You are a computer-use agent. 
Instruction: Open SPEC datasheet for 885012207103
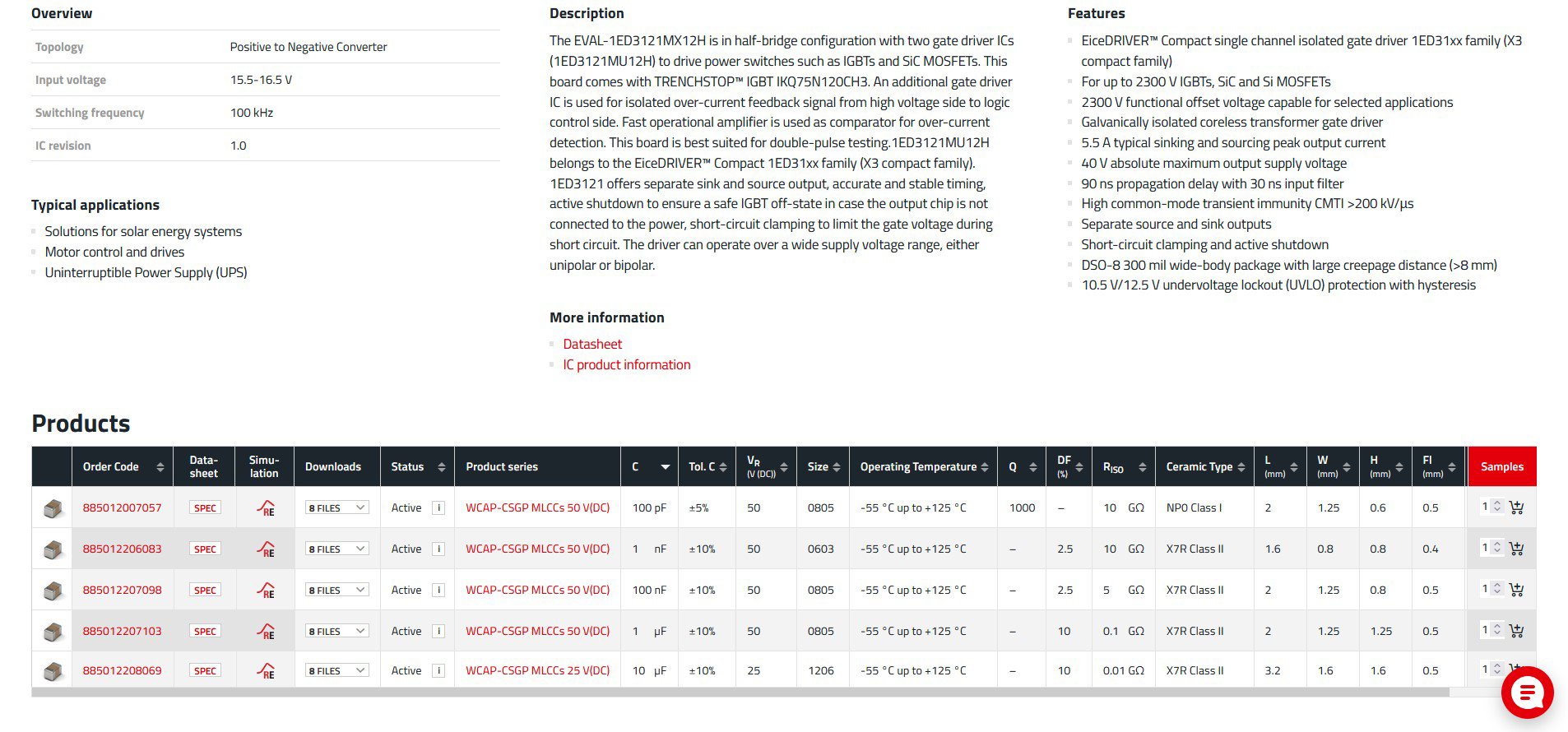click(205, 631)
